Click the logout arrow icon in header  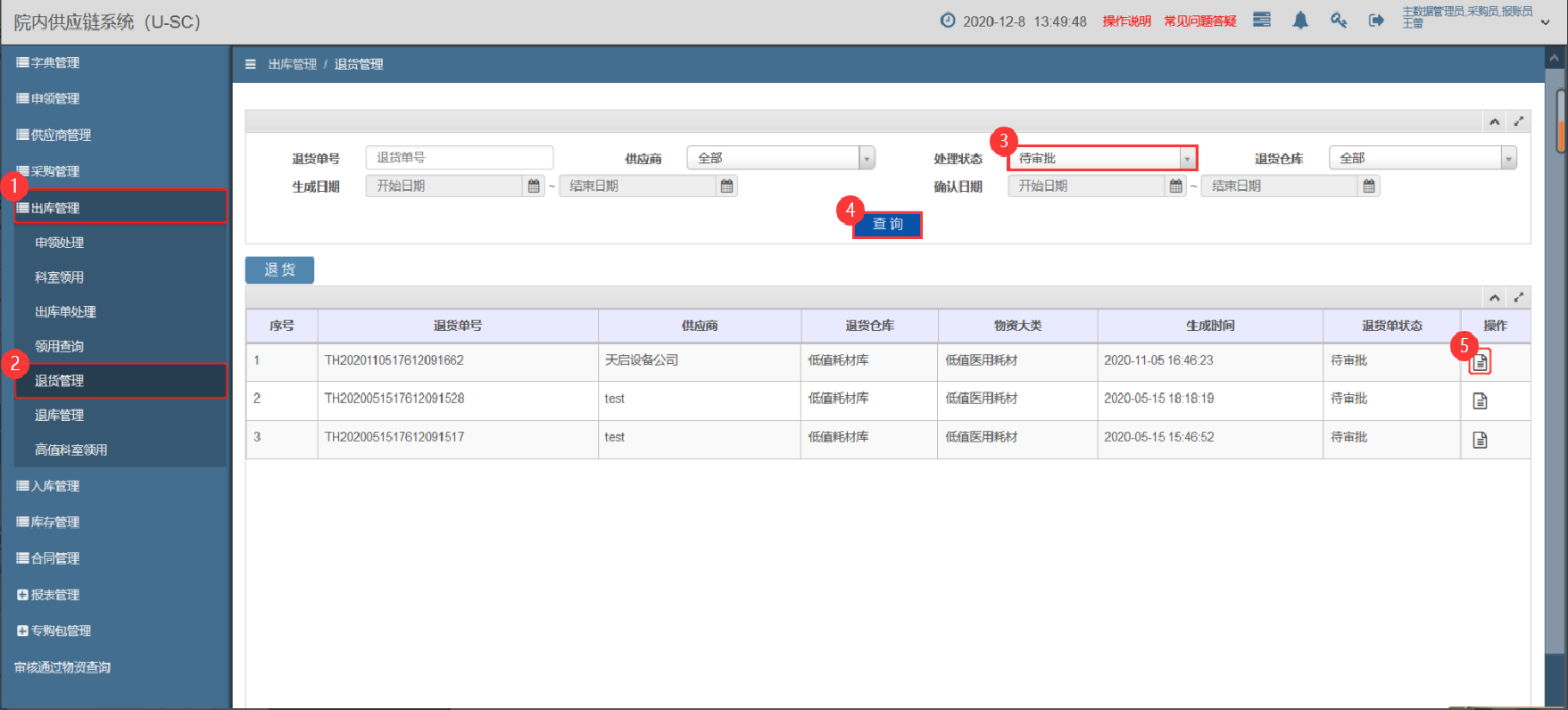[1376, 21]
